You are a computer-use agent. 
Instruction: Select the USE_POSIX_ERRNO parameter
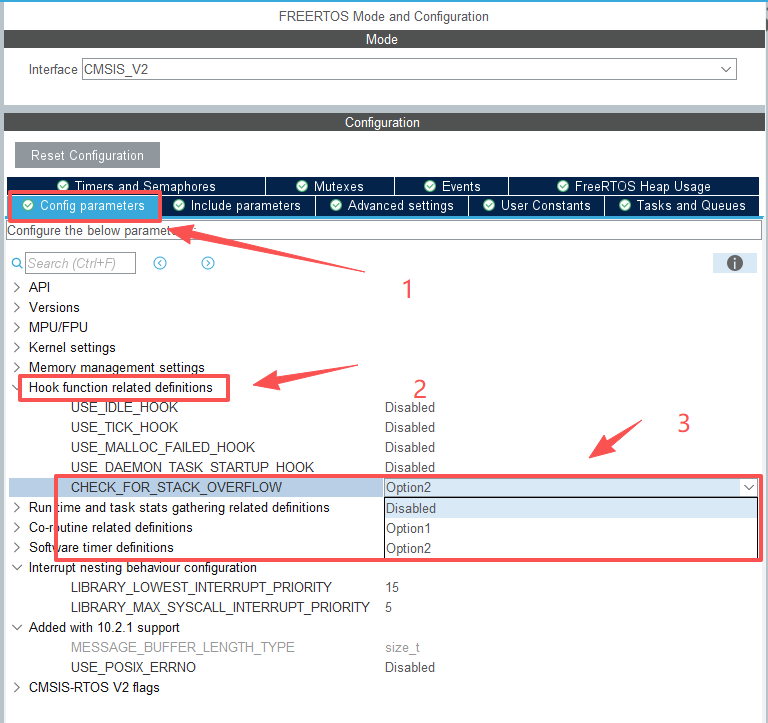tap(133, 668)
